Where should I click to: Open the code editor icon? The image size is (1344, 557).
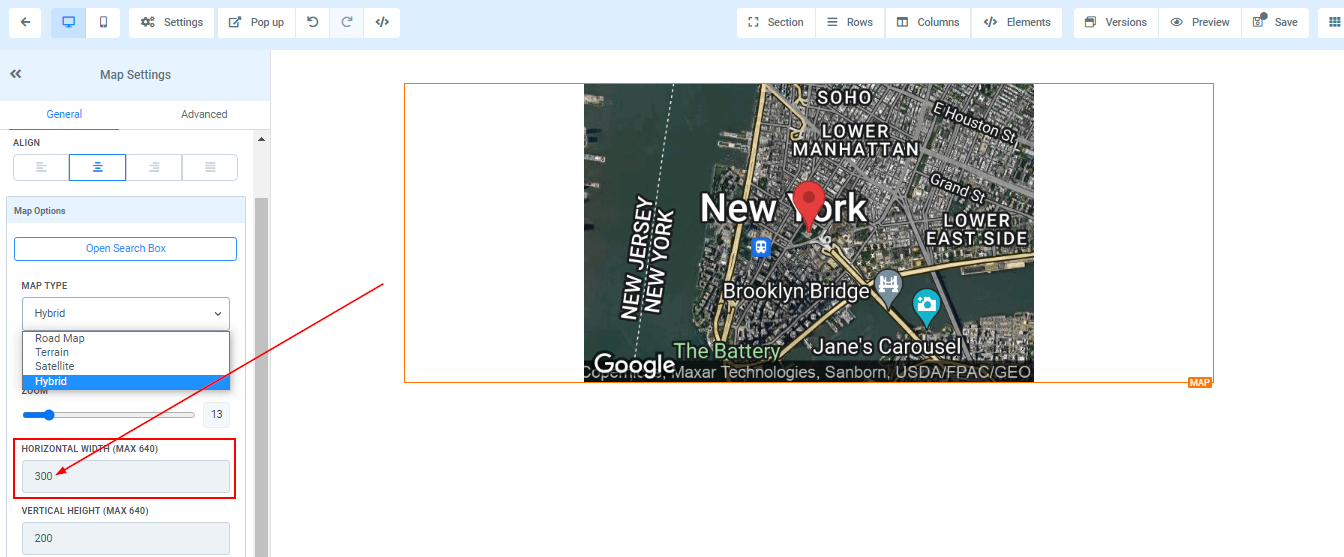(382, 22)
